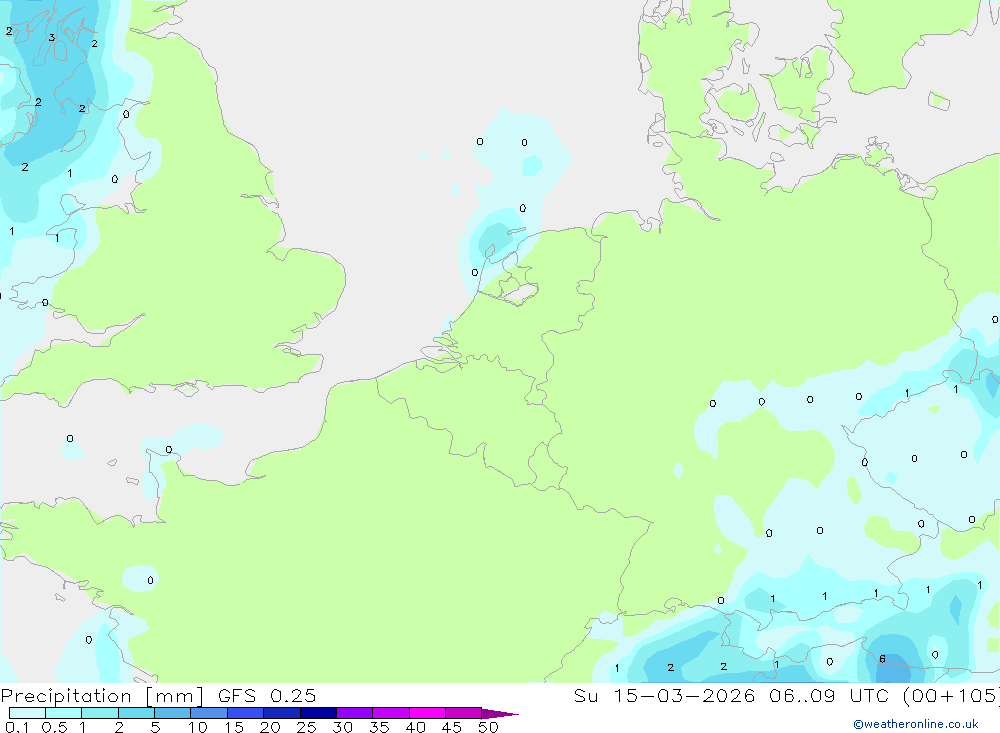Click the 'Precipitation [mm]' title text

(x=102, y=696)
